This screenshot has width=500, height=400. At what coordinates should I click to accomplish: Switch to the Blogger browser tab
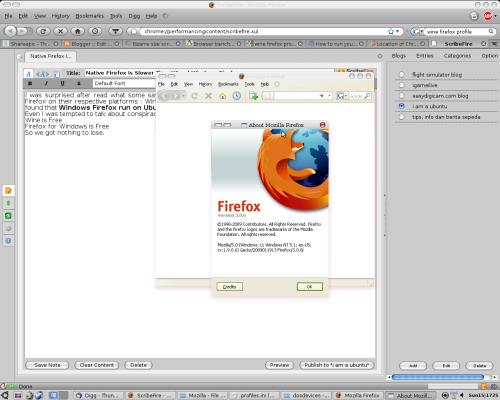pyautogui.click(x=91, y=44)
